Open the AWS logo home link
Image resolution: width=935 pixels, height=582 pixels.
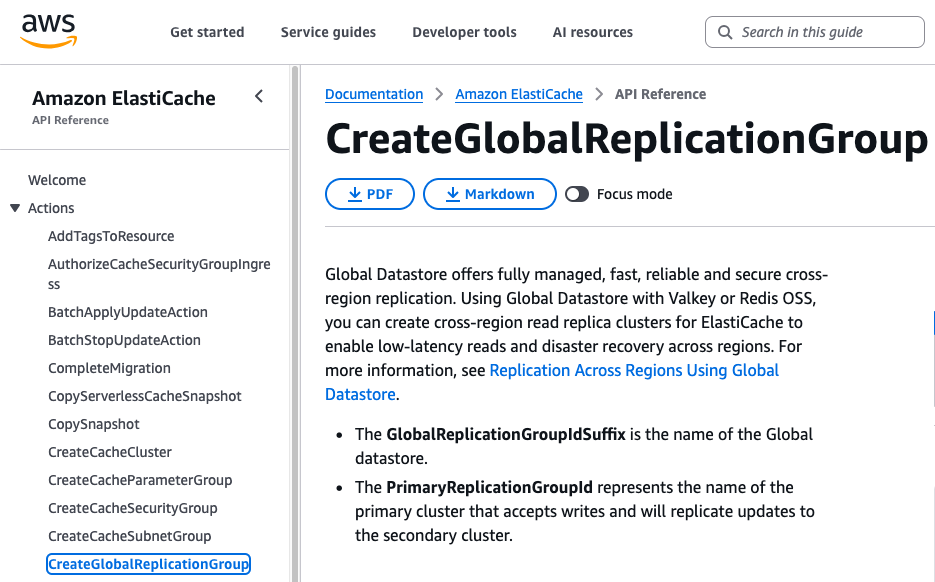pos(49,31)
